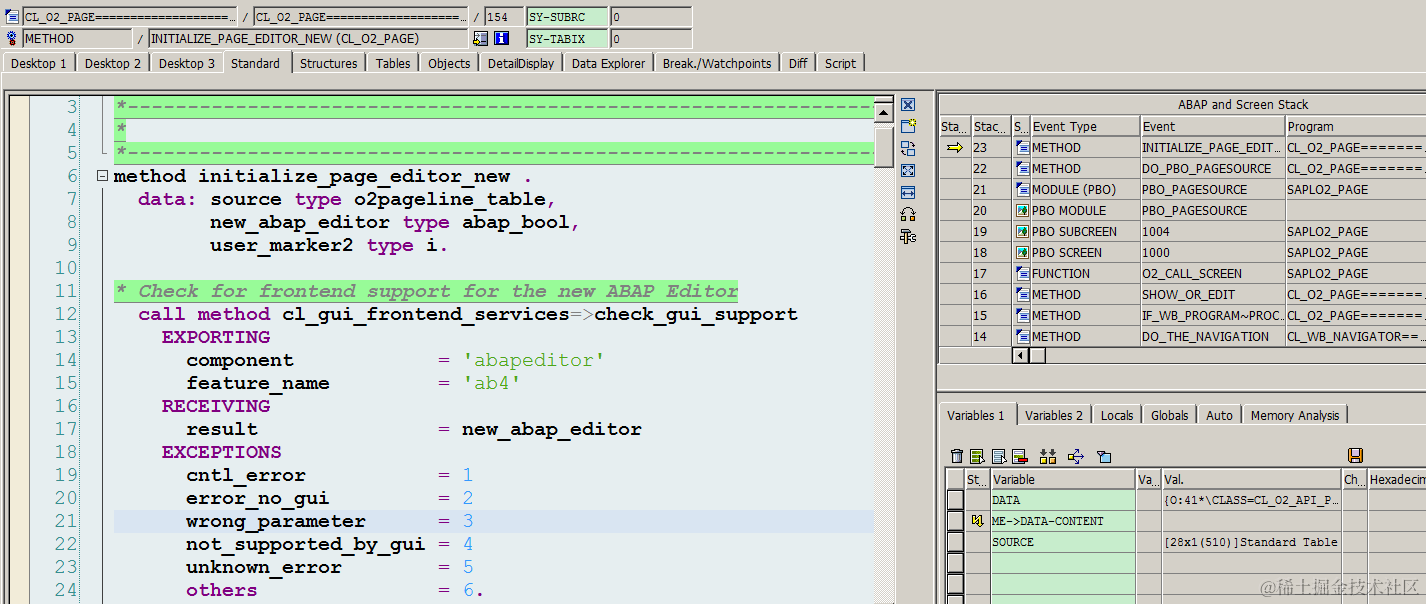Click the row selector box for the SOURCE variable
The image size is (1426, 604).
coord(956,542)
